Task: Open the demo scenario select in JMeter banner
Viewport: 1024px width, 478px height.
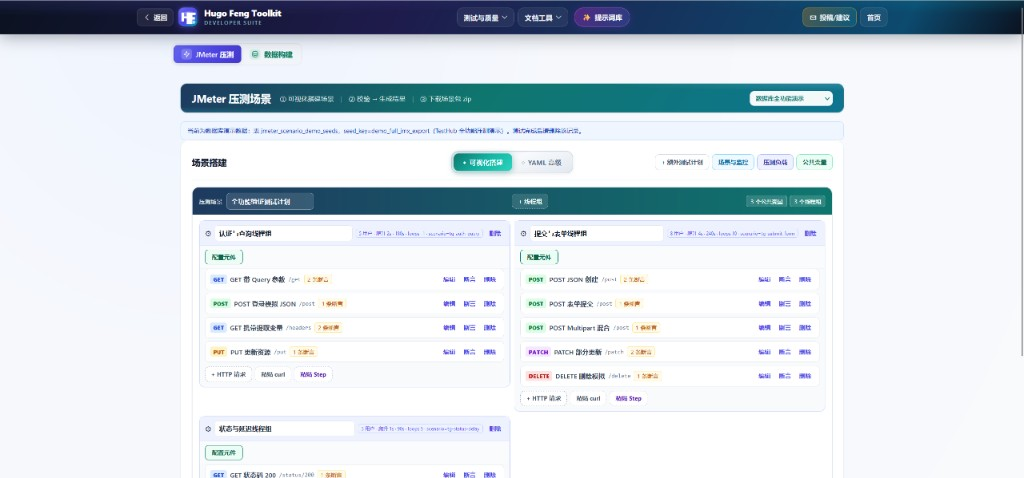Action: 791,99
